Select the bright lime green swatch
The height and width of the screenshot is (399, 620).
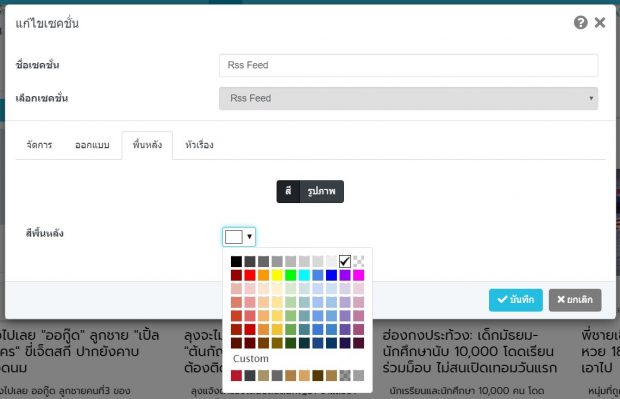click(291, 275)
